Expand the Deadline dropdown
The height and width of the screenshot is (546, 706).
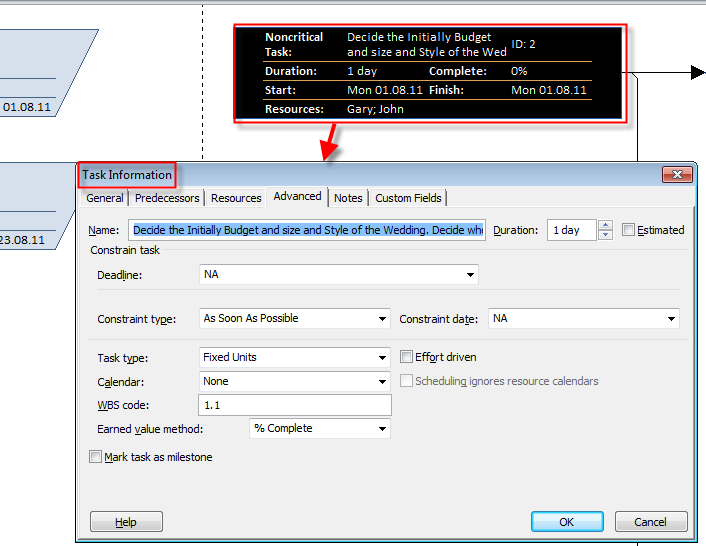tap(470, 274)
